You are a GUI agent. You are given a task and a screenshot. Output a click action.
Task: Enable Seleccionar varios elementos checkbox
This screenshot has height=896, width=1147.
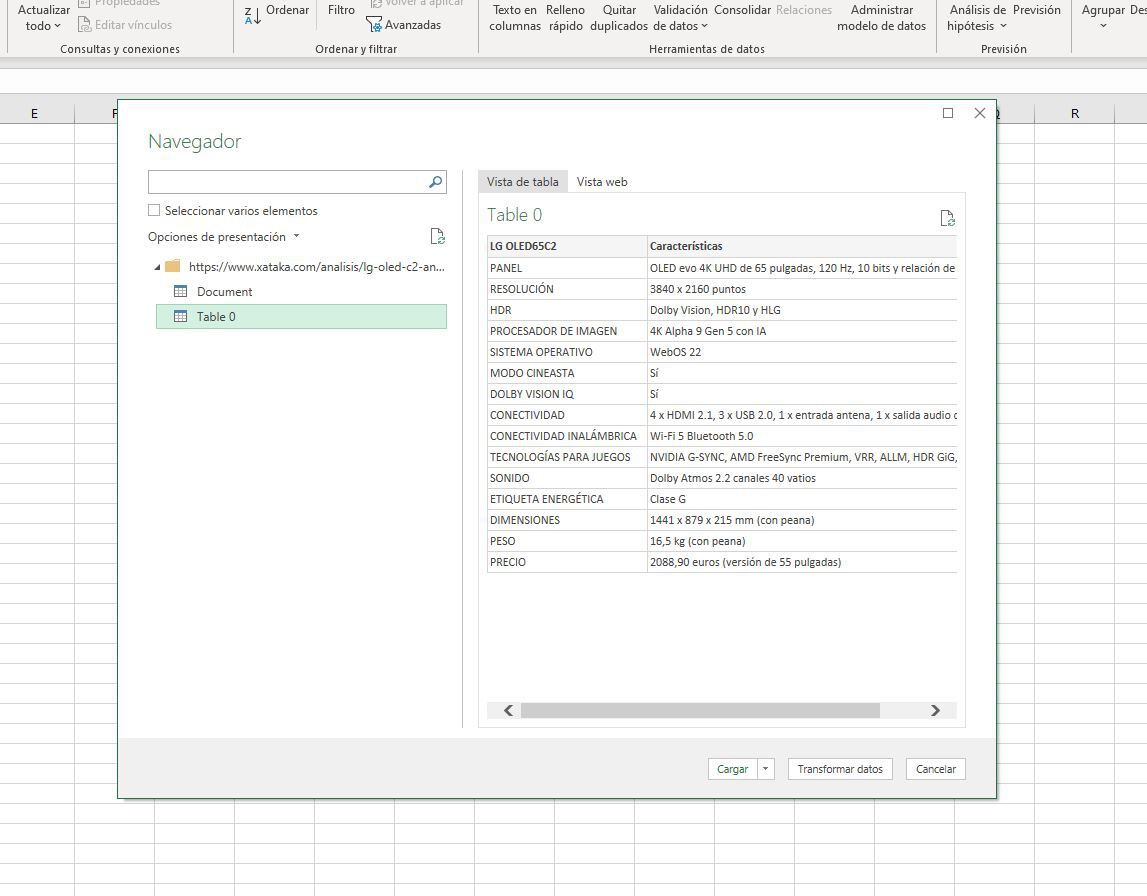[155, 210]
